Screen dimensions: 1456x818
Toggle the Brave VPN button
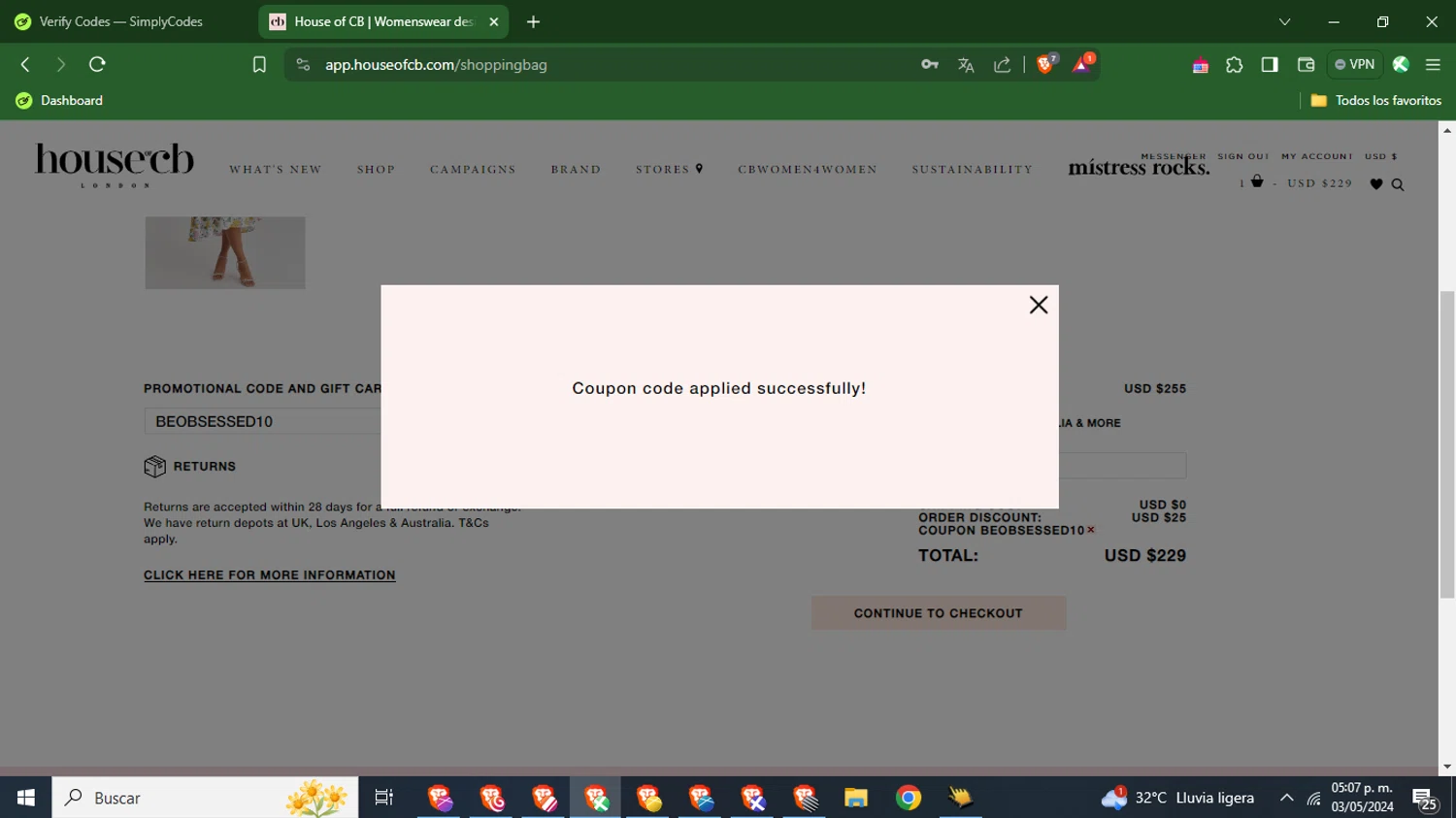tap(1354, 65)
